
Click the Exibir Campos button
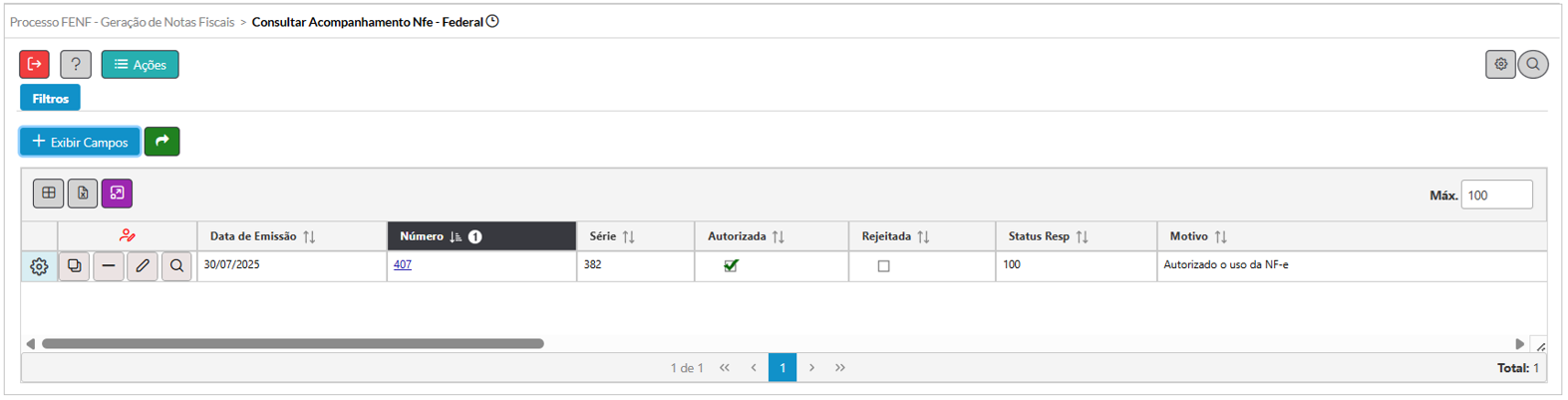coord(80,142)
